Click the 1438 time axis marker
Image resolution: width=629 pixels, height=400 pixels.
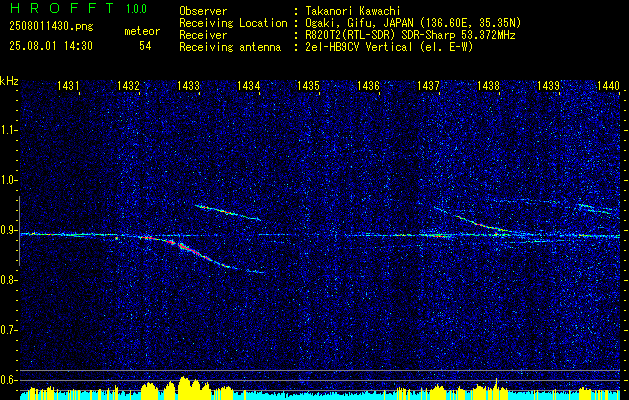[489, 85]
